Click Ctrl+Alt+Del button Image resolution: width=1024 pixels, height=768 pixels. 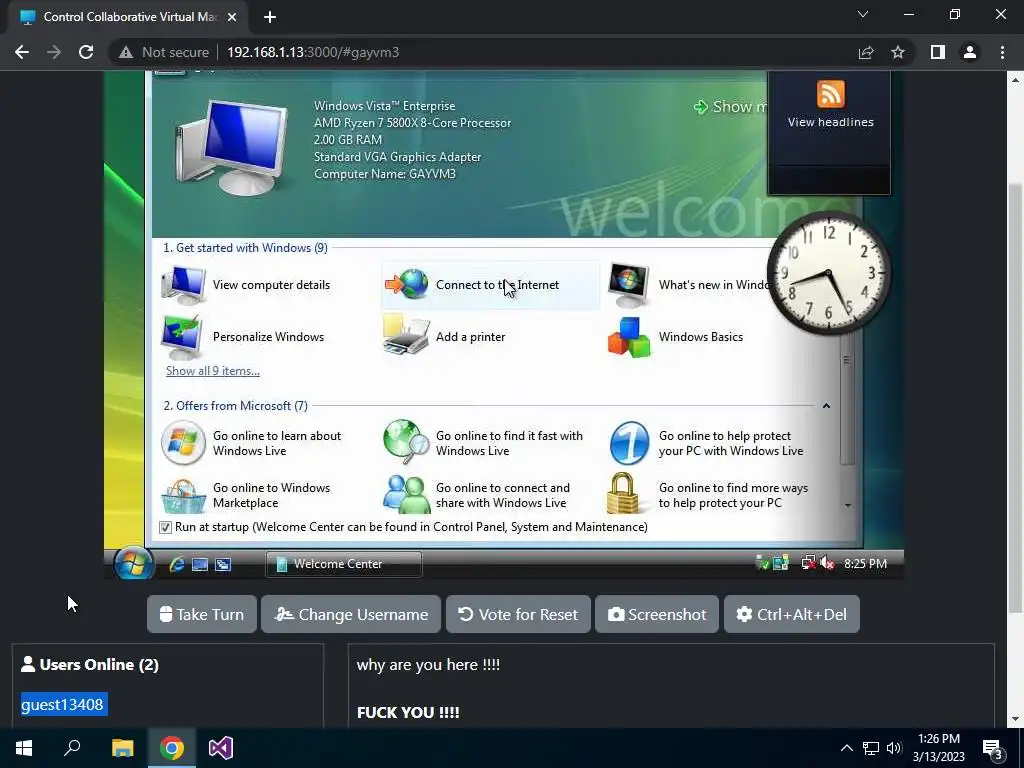(792, 614)
